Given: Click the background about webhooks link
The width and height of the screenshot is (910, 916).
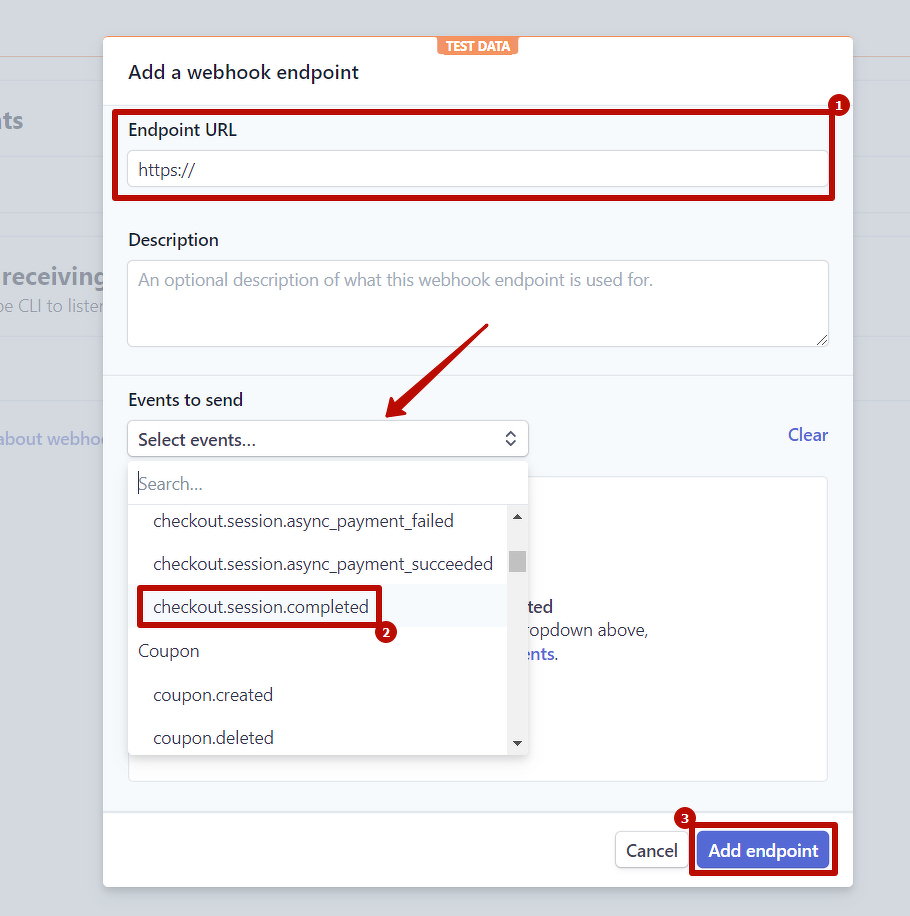Looking at the screenshot, I should pos(52,439).
